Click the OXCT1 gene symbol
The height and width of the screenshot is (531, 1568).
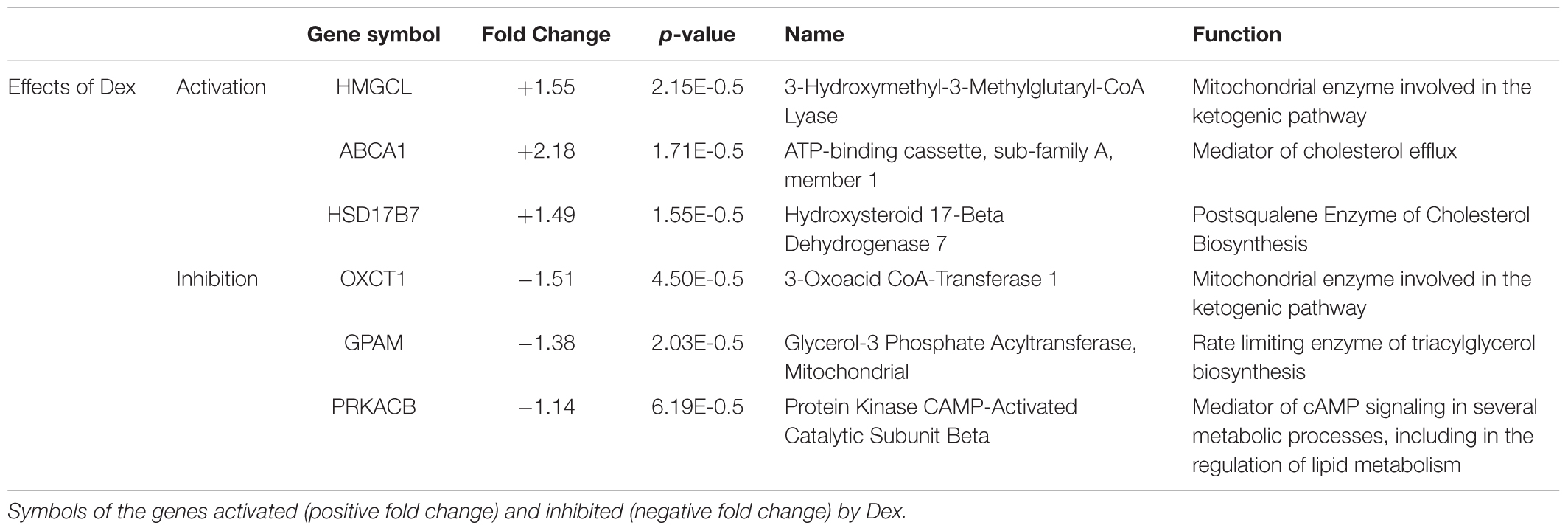pyautogui.click(x=374, y=279)
